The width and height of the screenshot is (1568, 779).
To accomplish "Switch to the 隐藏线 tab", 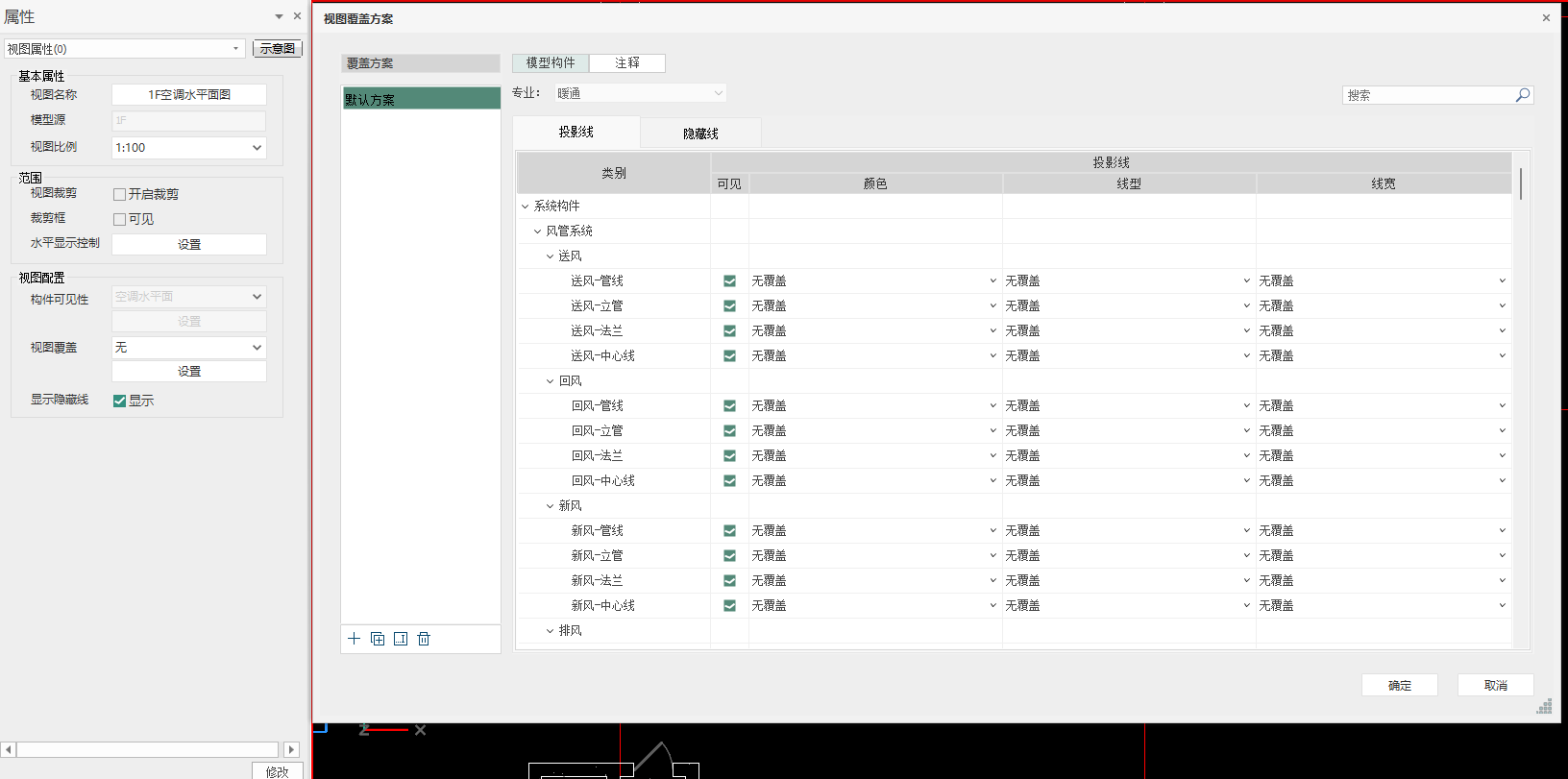I will click(x=700, y=133).
